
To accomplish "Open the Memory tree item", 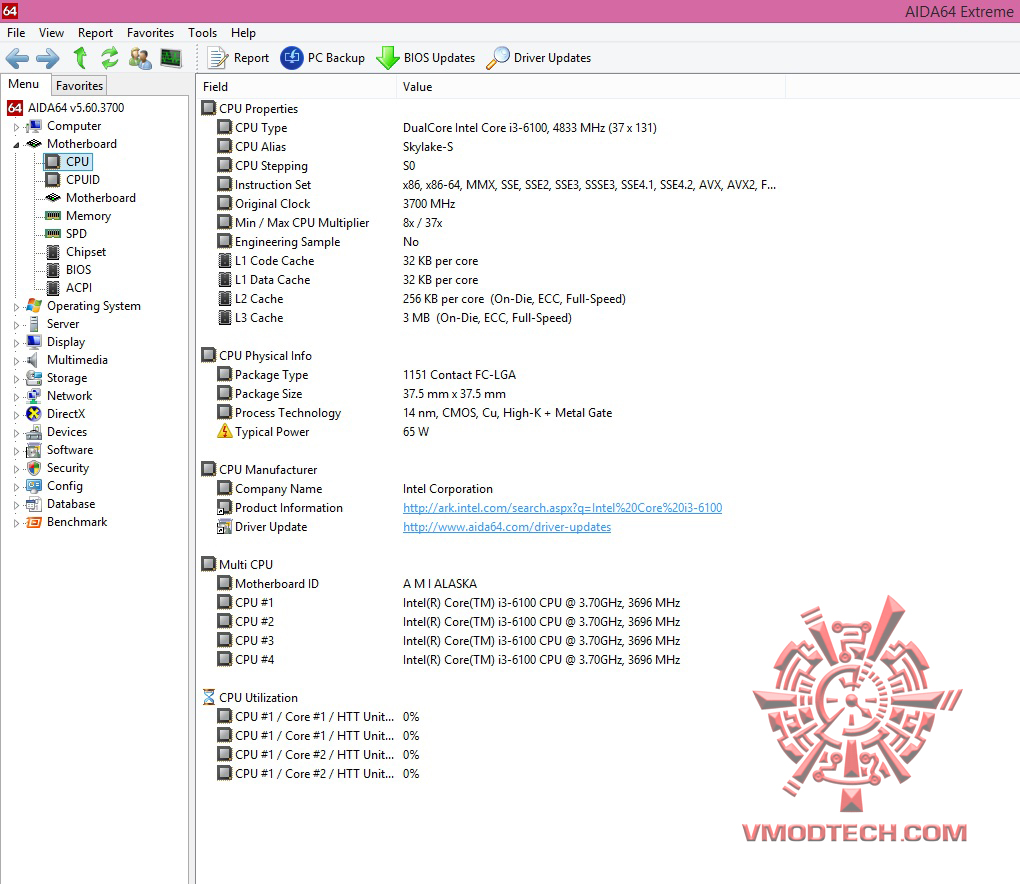I will (88, 216).
